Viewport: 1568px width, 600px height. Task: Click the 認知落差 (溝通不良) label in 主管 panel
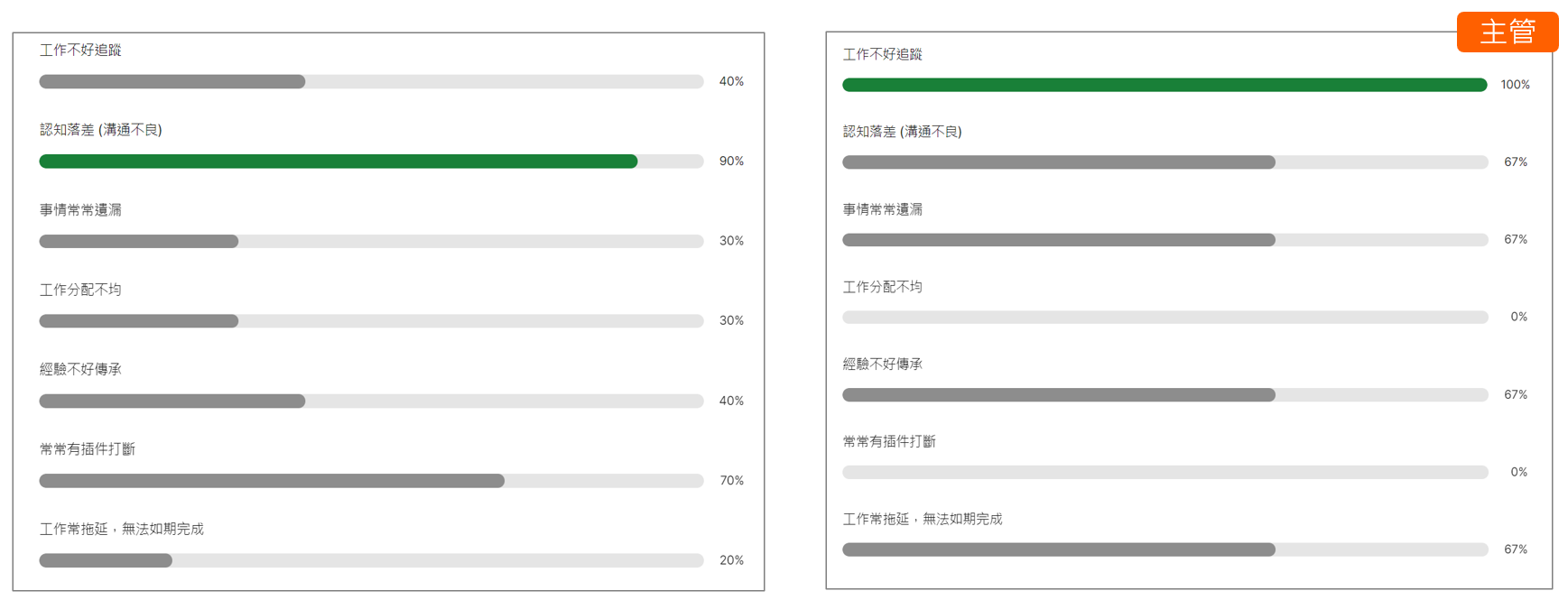pos(902,132)
